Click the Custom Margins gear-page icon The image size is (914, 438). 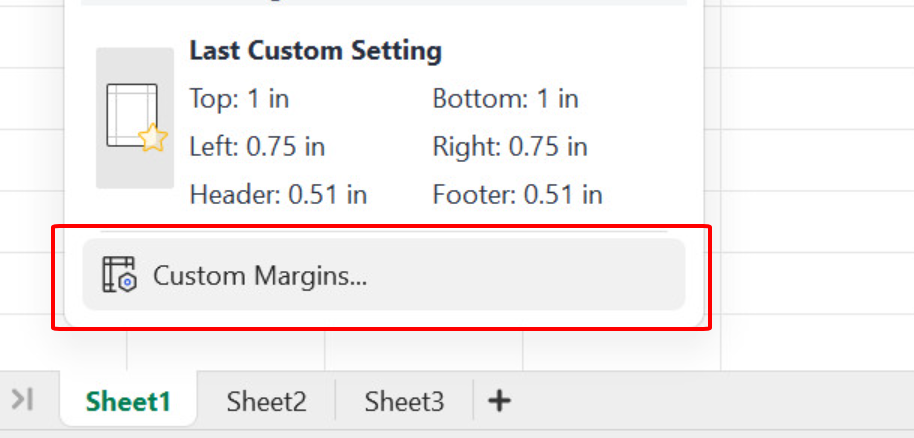pos(119,275)
